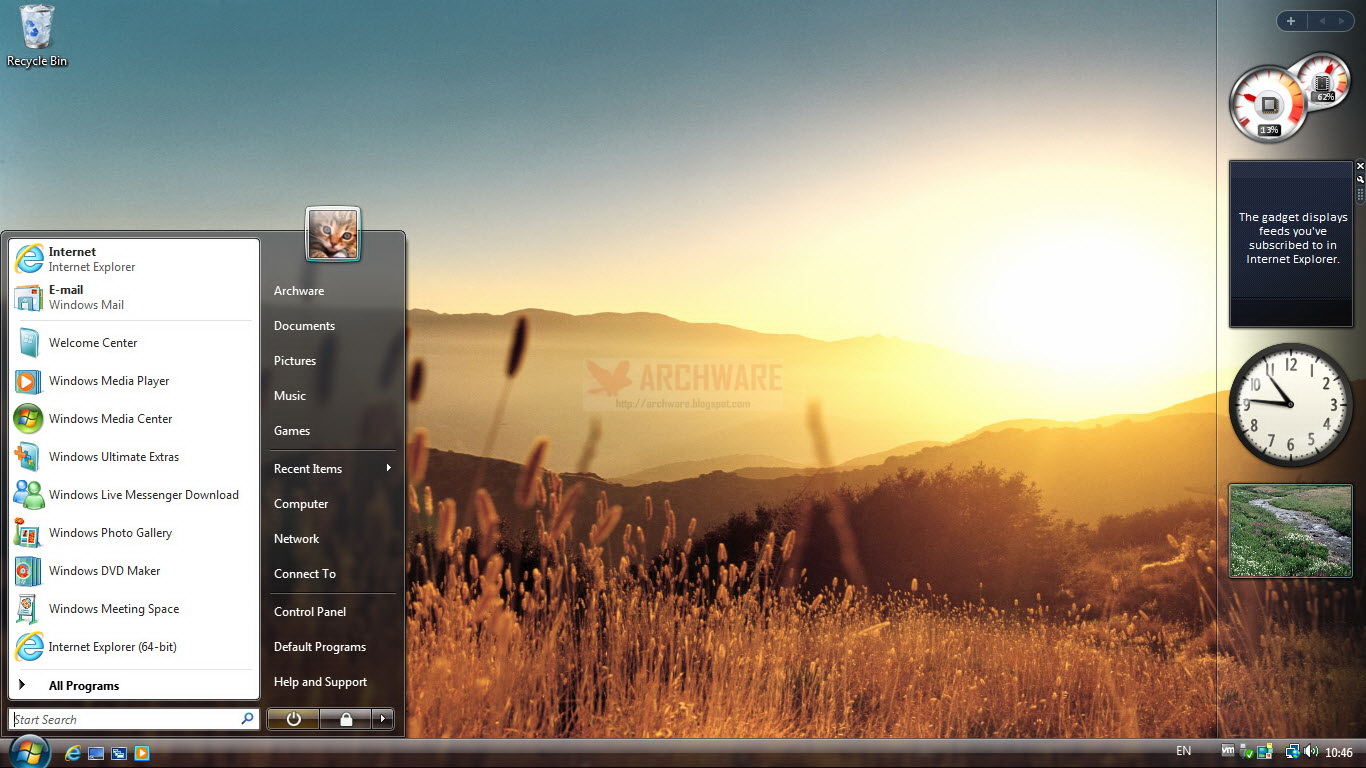
Task: Click Show Desktop quick launch icon
Action: [96, 753]
